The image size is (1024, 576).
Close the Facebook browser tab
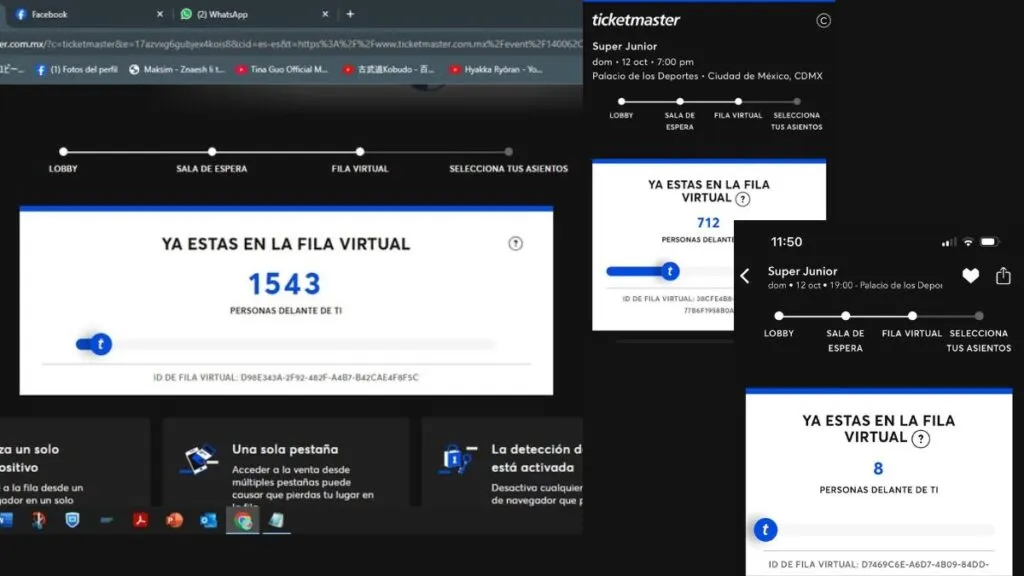(160, 14)
